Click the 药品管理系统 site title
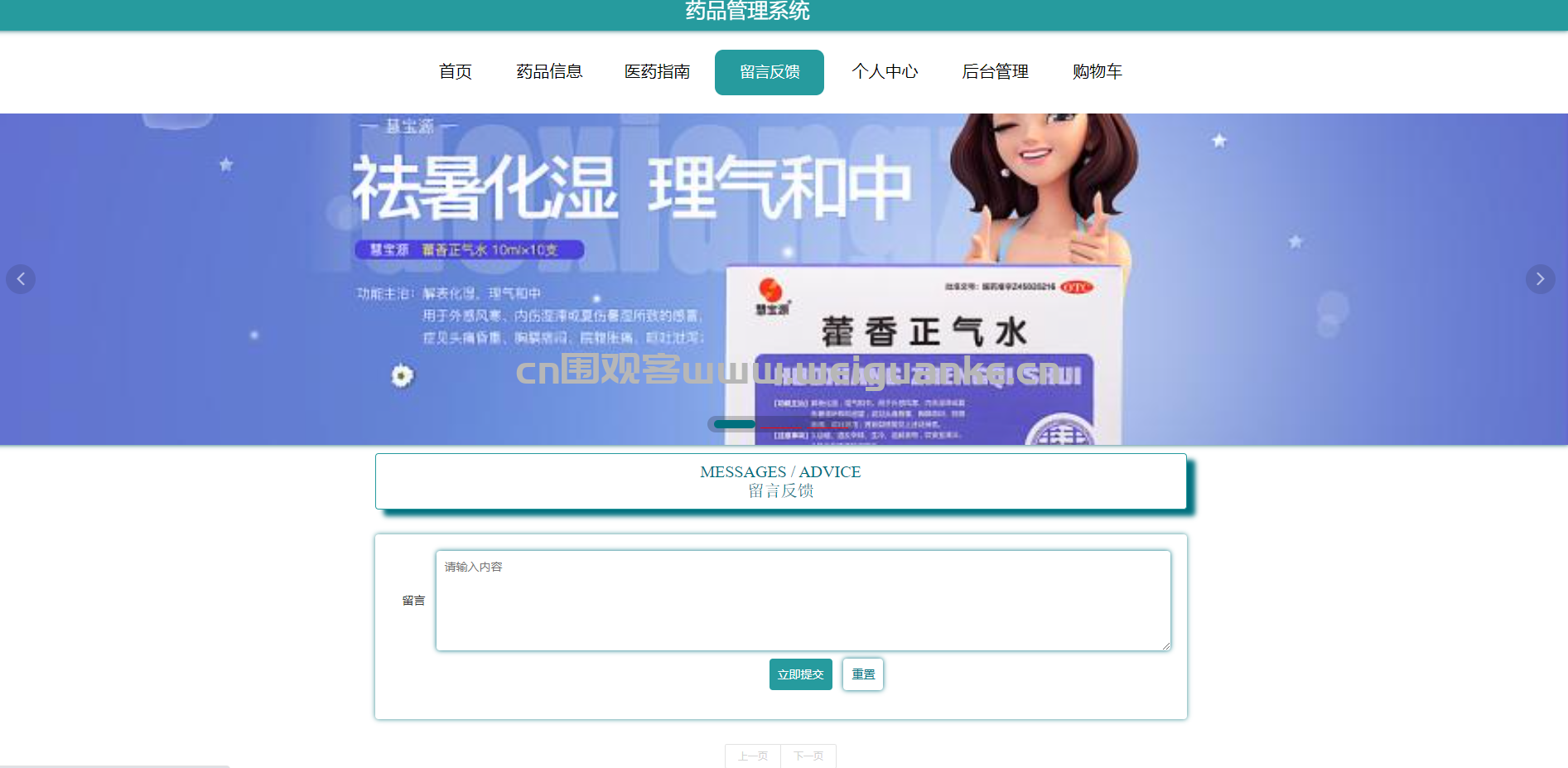This screenshot has width=1568, height=768. tap(747, 11)
